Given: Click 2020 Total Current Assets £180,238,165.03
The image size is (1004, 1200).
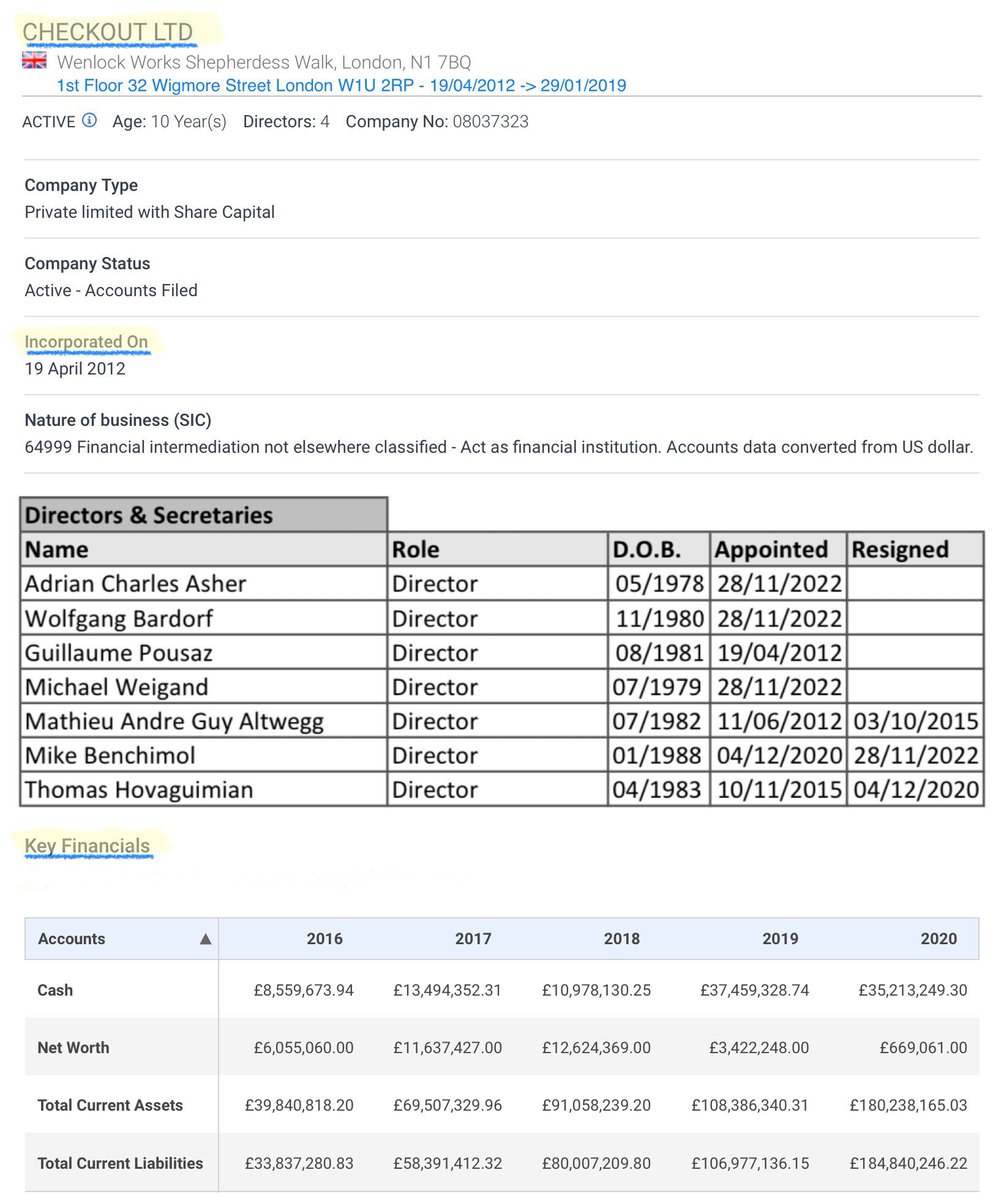Looking at the screenshot, I should [909, 1107].
